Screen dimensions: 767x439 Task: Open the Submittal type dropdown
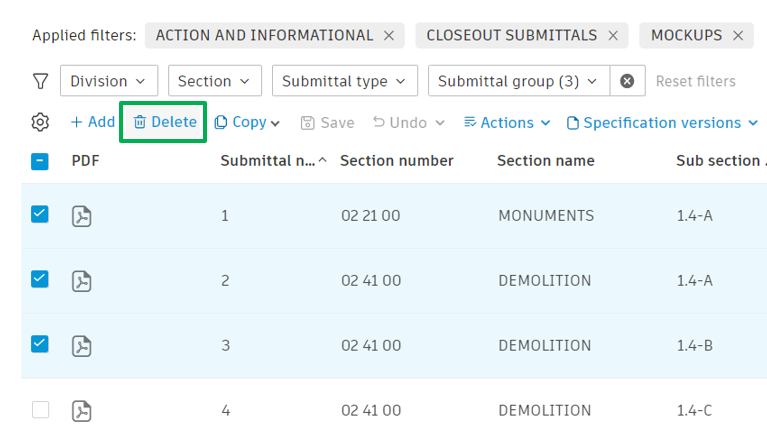point(344,81)
